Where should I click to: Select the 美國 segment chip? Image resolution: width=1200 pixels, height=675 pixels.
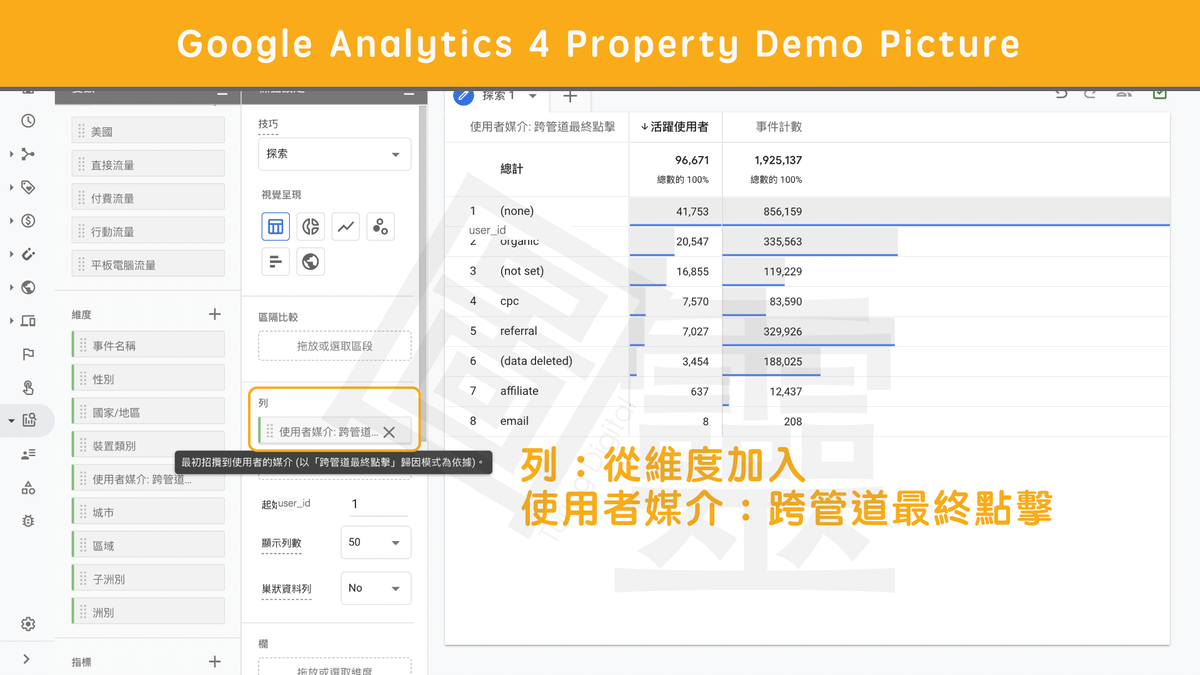(148, 131)
